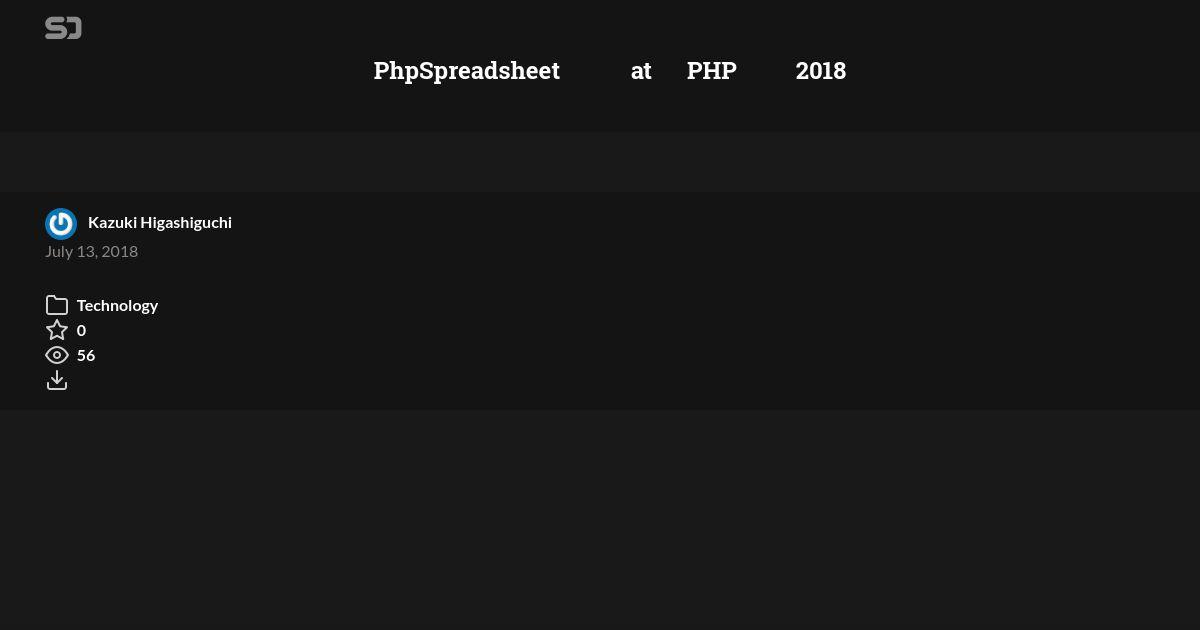
Task: Open Kazuki Higashiguchi's profile name link
Action: (x=160, y=222)
